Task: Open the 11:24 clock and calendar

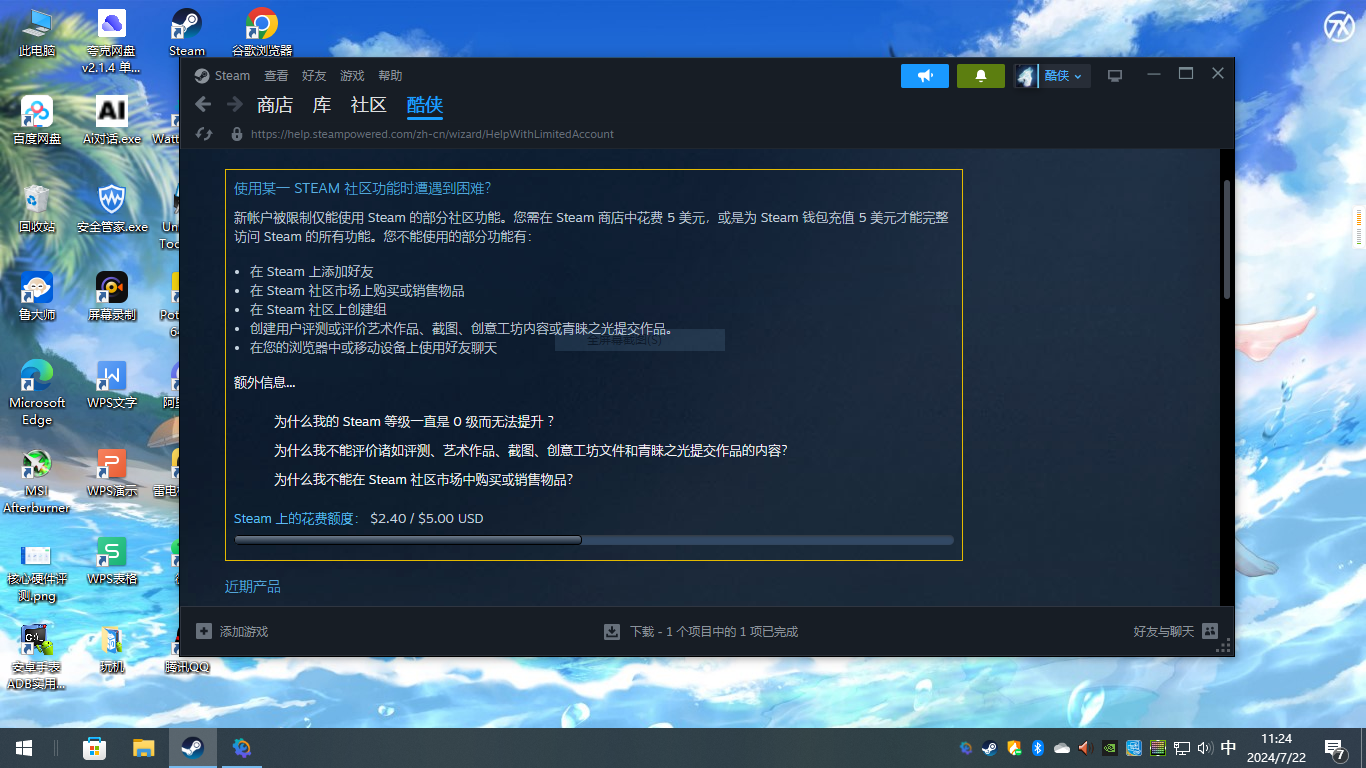Action: click(1276, 748)
